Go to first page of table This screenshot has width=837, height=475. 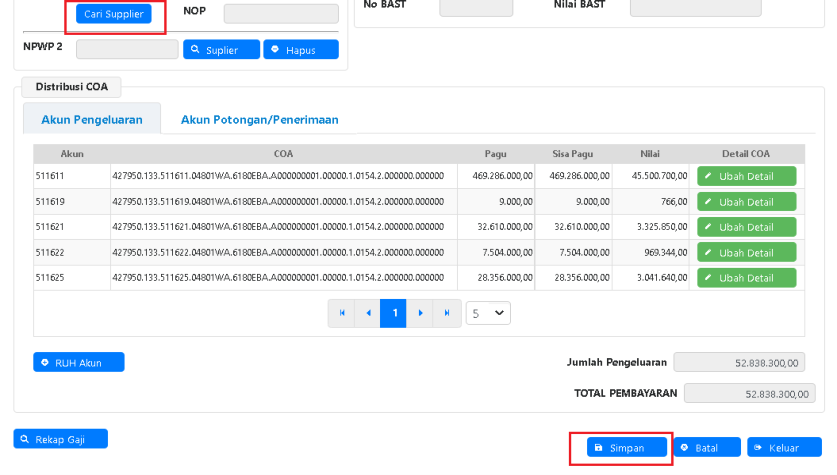click(x=342, y=313)
